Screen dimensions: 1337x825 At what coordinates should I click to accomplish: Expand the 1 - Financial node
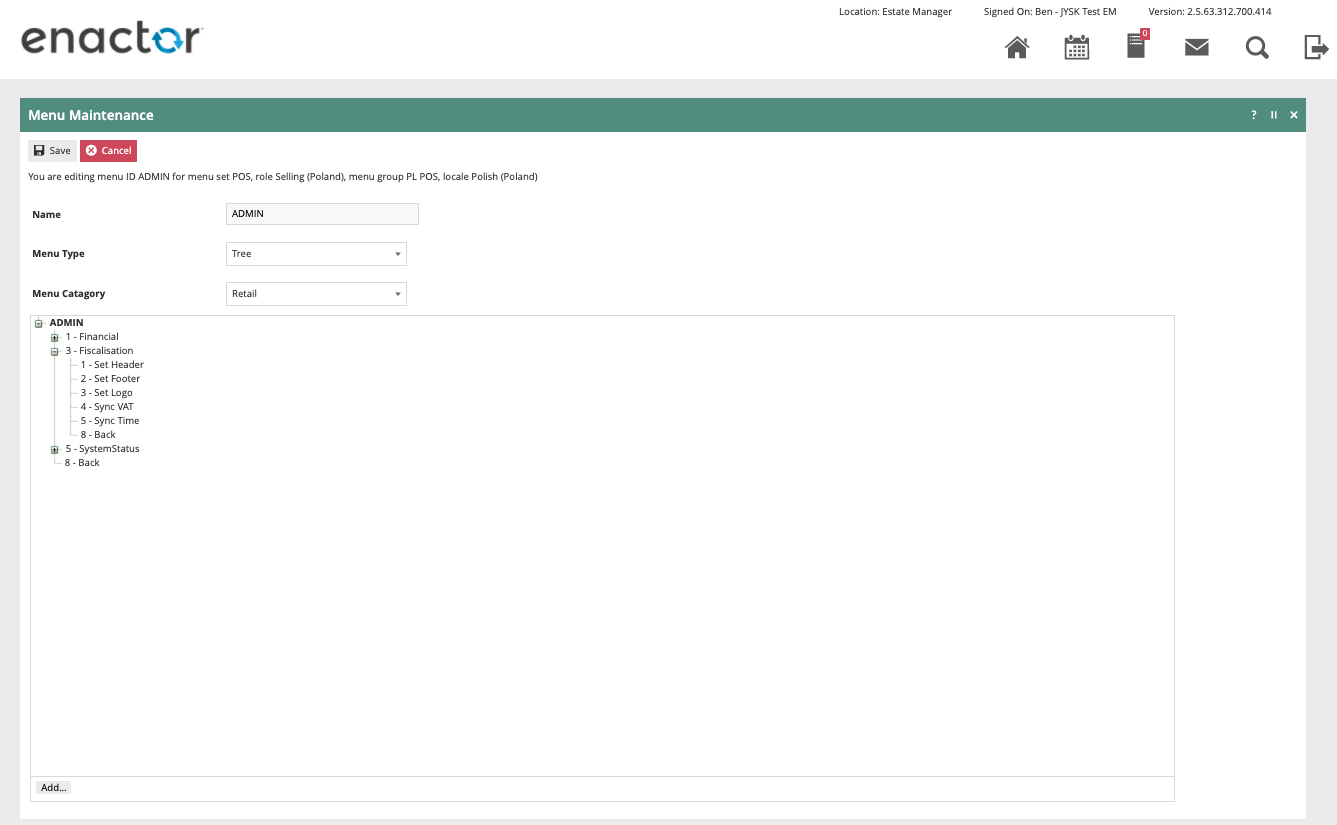[x=55, y=337]
